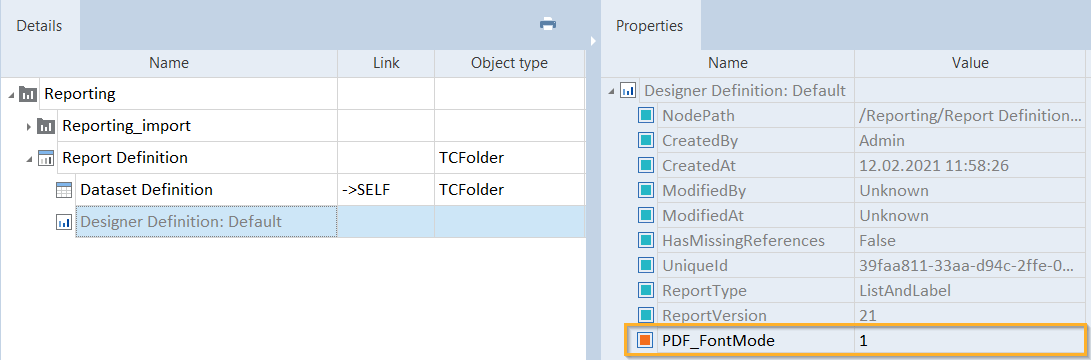The height and width of the screenshot is (360, 1091).
Task: Expand the Reporting_import node
Action: pos(29,127)
